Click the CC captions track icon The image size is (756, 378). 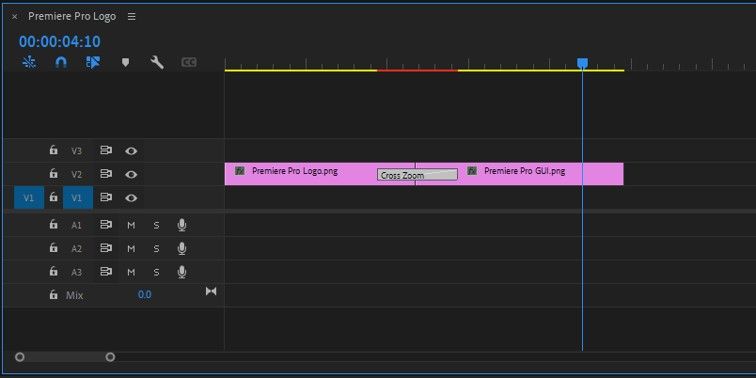click(x=189, y=62)
